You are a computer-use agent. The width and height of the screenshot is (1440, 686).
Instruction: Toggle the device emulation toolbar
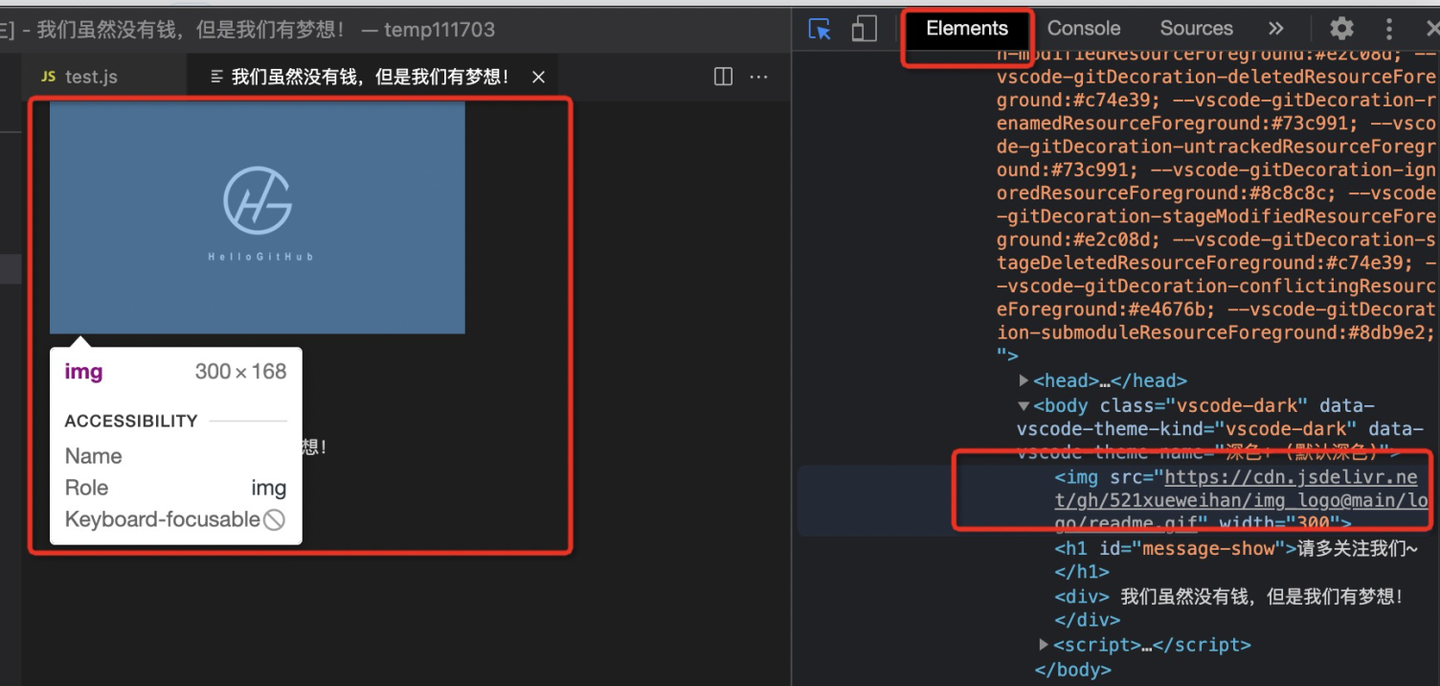click(864, 28)
